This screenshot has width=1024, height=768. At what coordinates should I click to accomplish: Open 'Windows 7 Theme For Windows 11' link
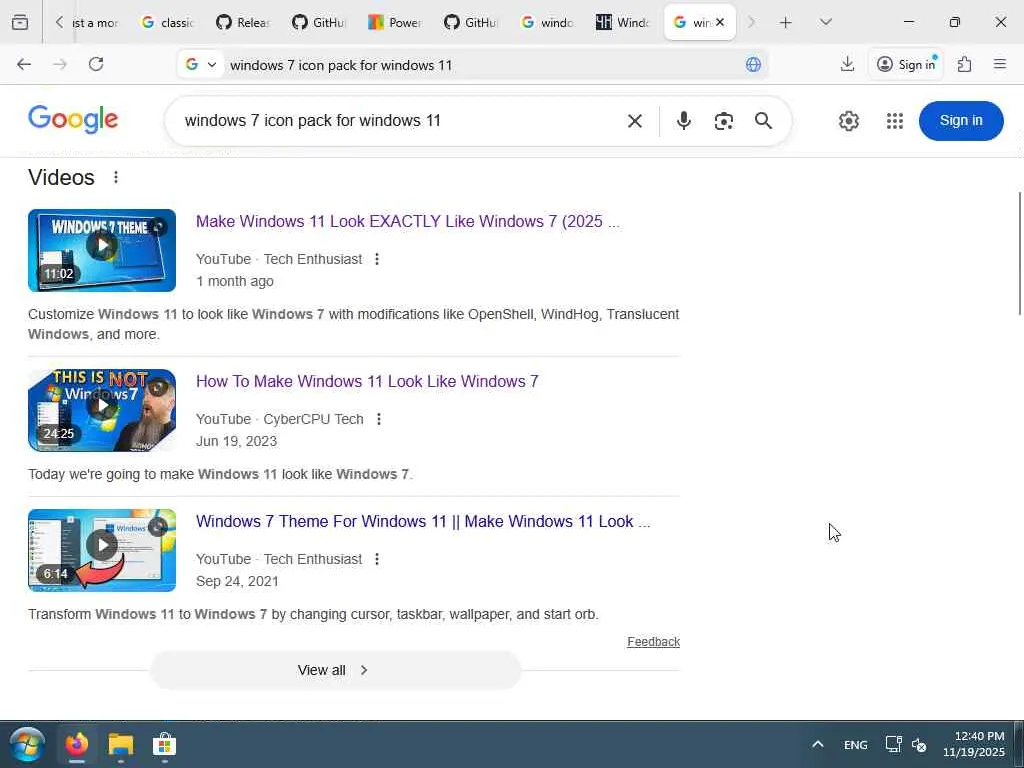[423, 521]
